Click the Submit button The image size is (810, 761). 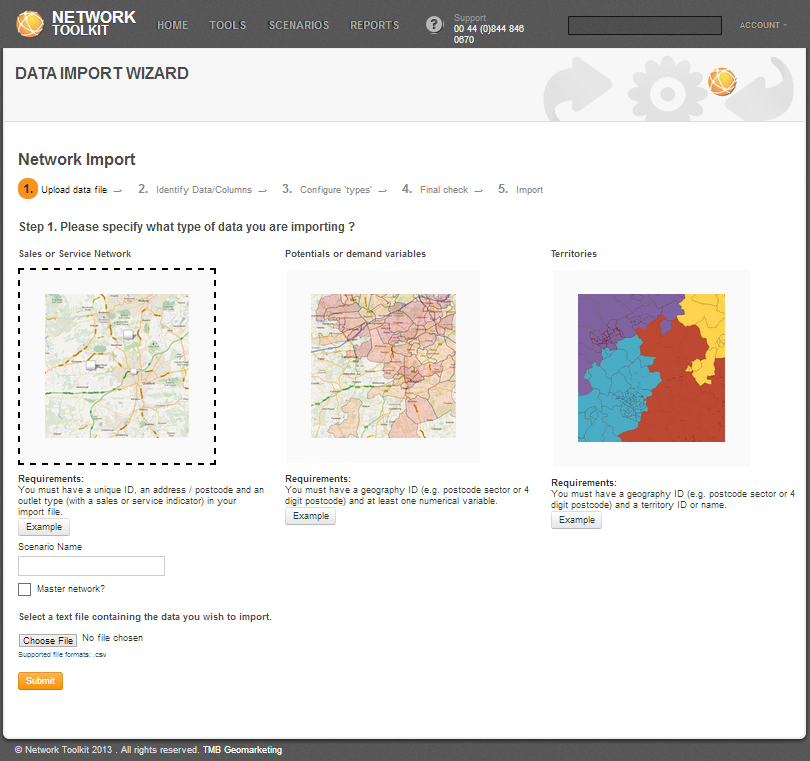(40, 681)
